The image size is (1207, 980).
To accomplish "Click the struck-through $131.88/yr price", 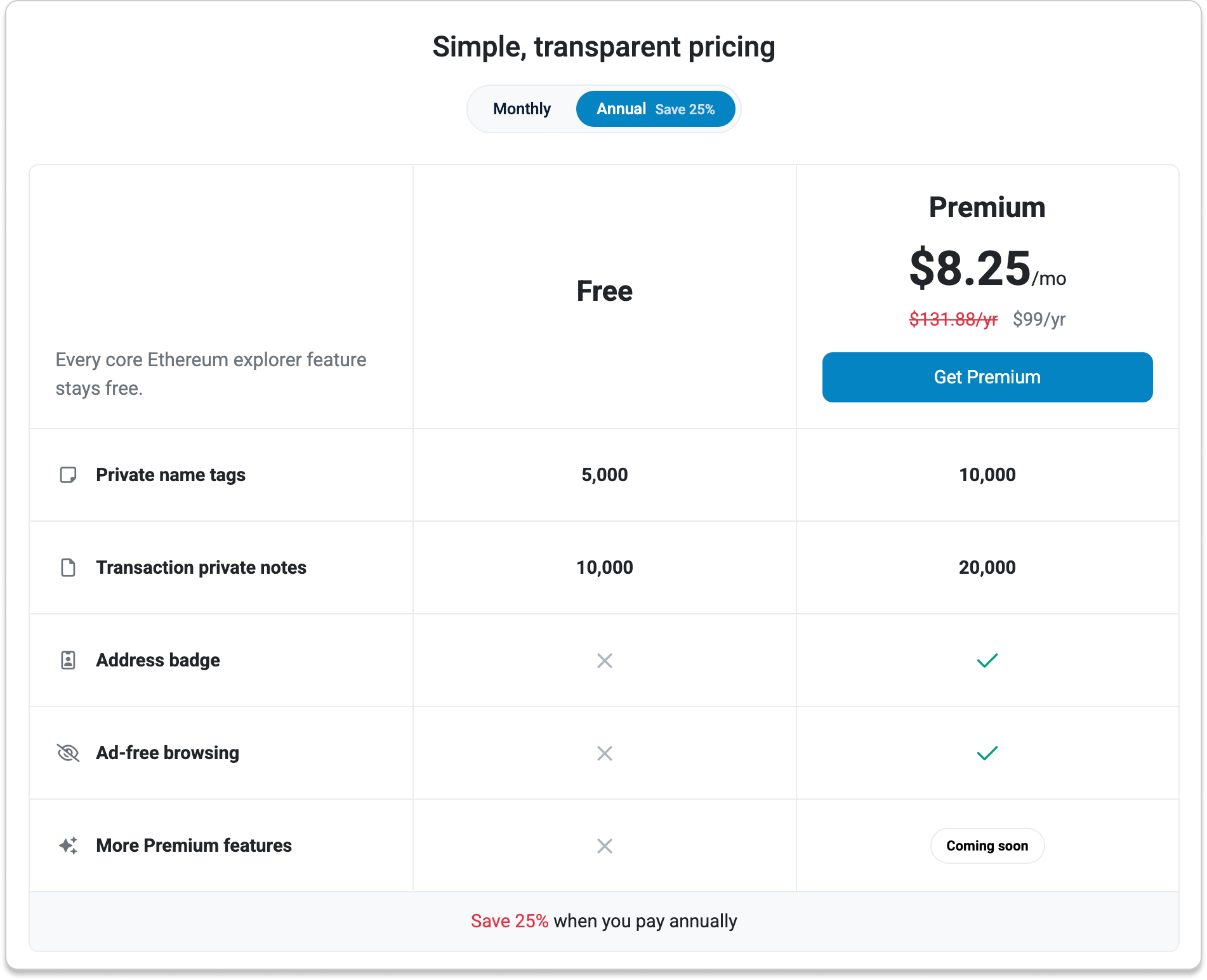I will [x=953, y=319].
